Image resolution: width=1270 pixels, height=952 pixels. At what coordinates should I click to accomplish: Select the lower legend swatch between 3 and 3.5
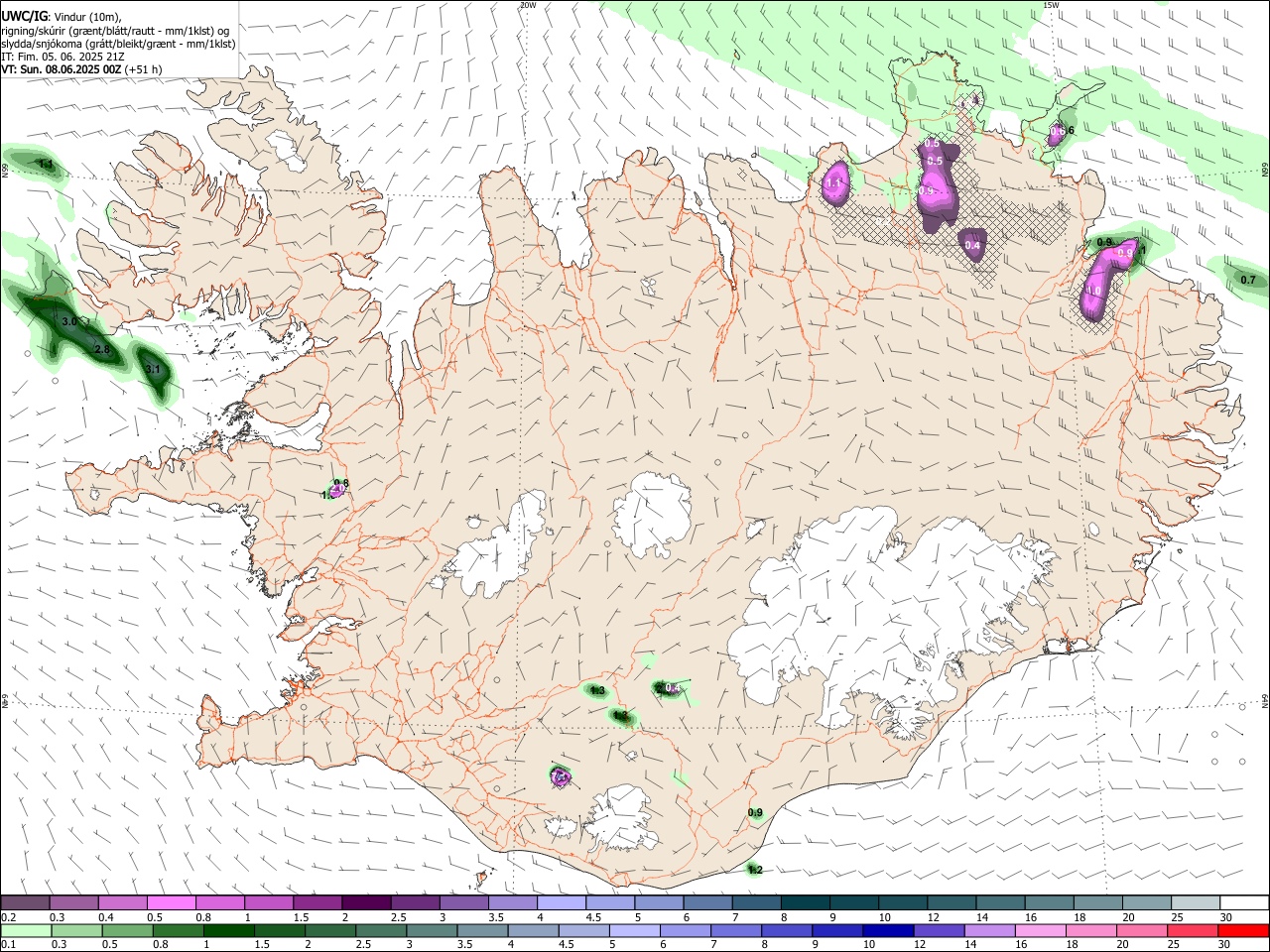click(x=432, y=930)
